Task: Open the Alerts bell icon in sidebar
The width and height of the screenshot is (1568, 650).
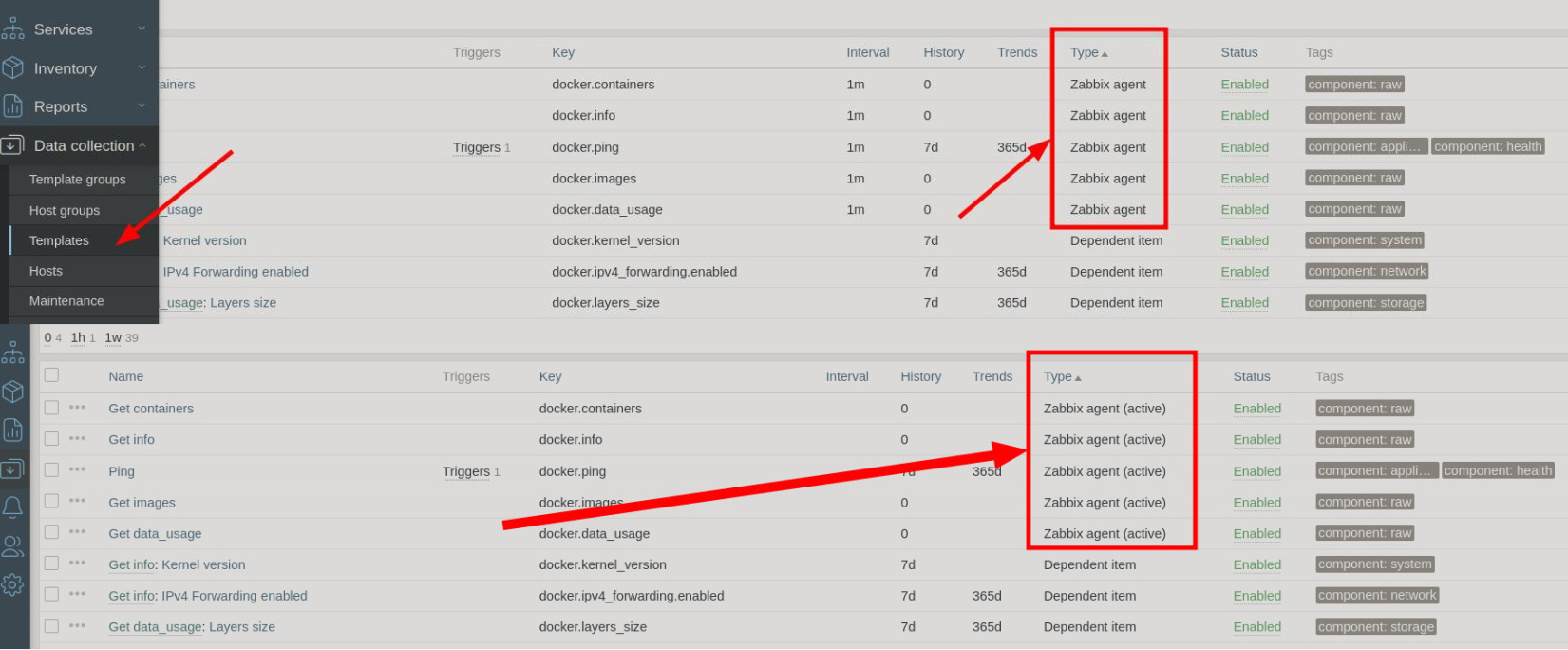Action: pos(13,507)
